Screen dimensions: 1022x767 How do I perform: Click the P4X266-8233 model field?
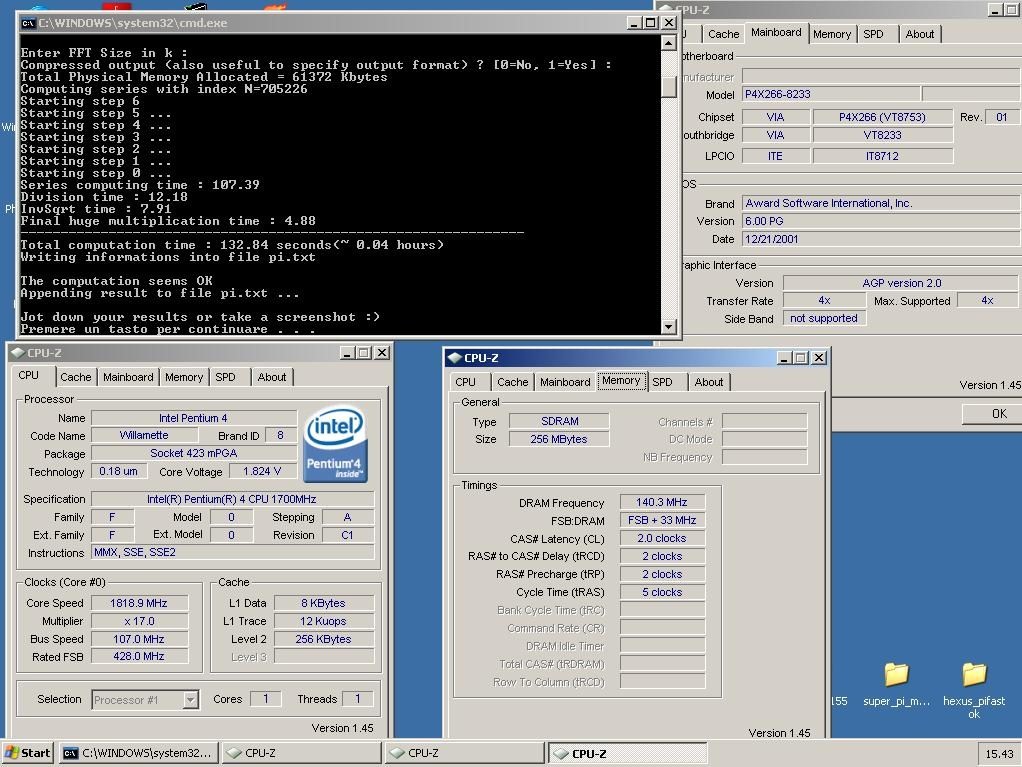831,94
